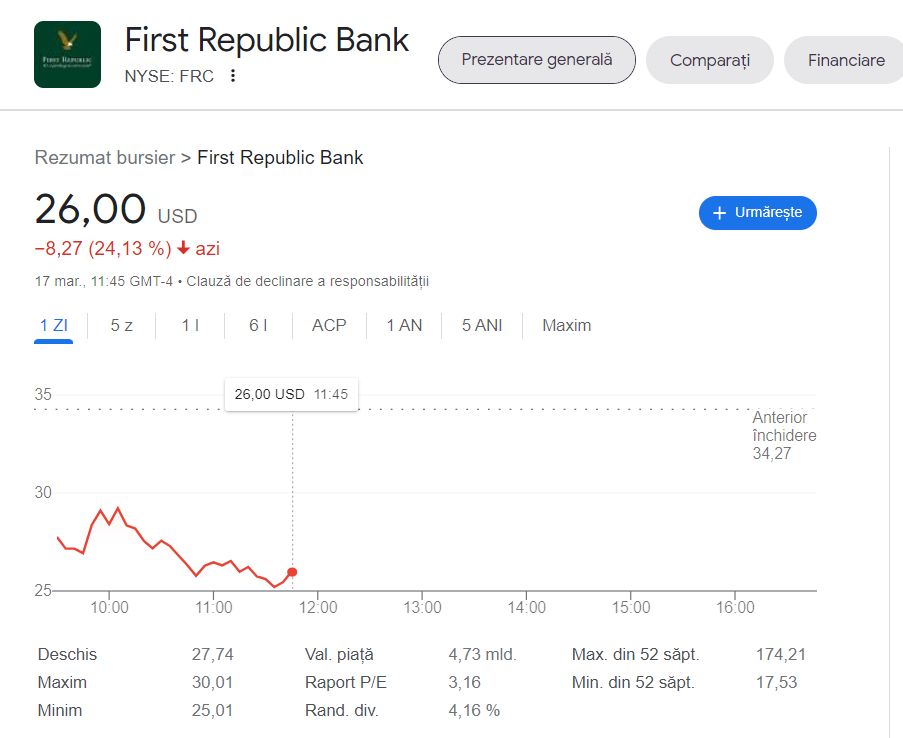Click the red price point on chart
Image resolution: width=903 pixels, height=738 pixels.
click(x=292, y=572)
